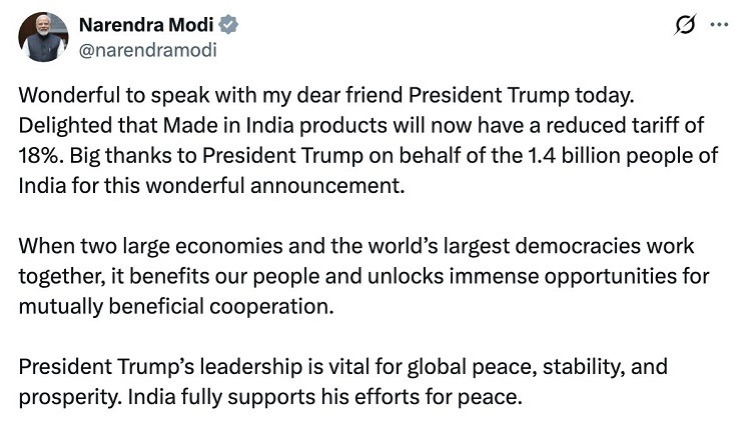Click Narendra Modi's profile picture
Viewport: 749px width, 432px height.
(x=41, y=37)
